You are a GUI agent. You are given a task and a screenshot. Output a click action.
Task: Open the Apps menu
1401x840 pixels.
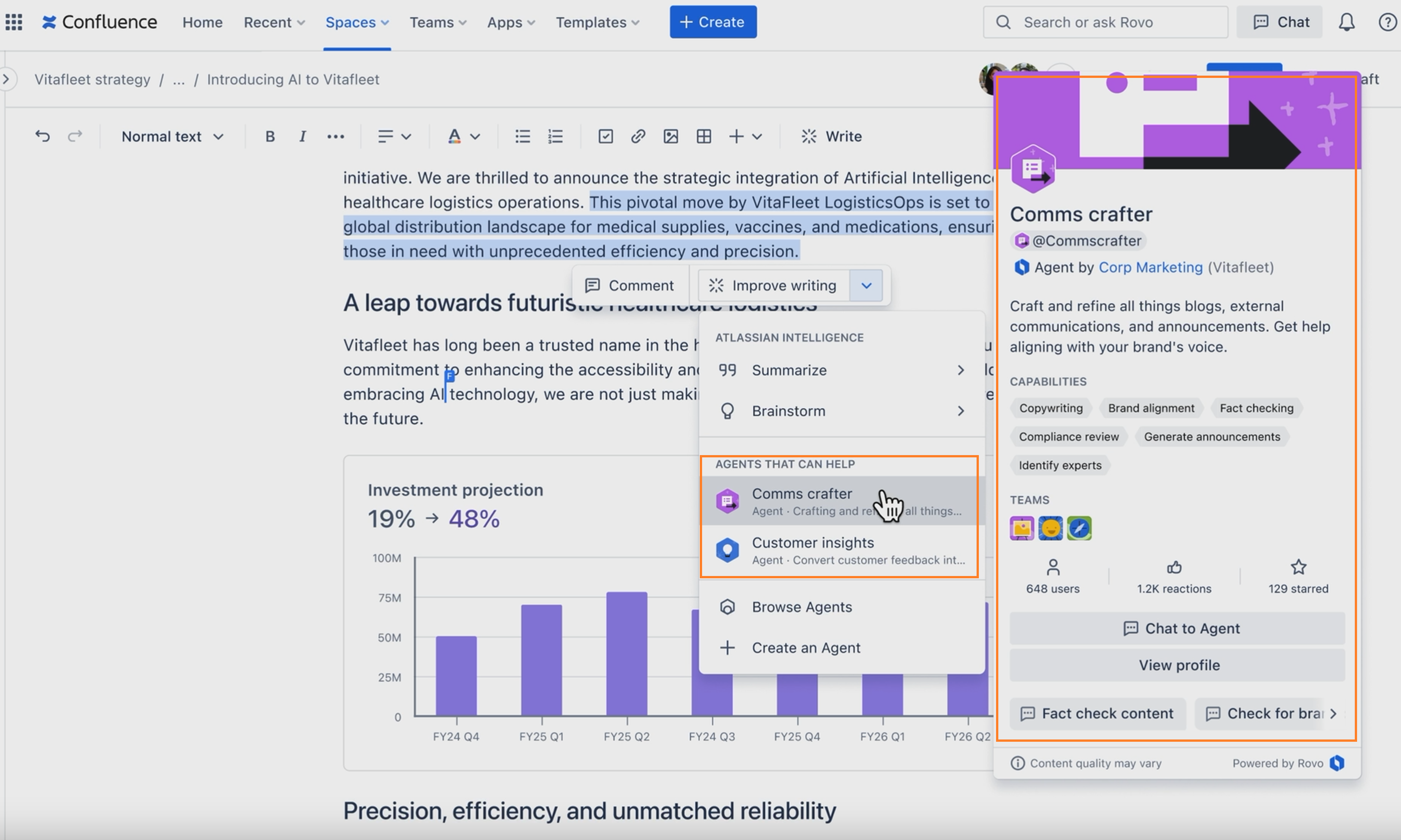point(510,22)
